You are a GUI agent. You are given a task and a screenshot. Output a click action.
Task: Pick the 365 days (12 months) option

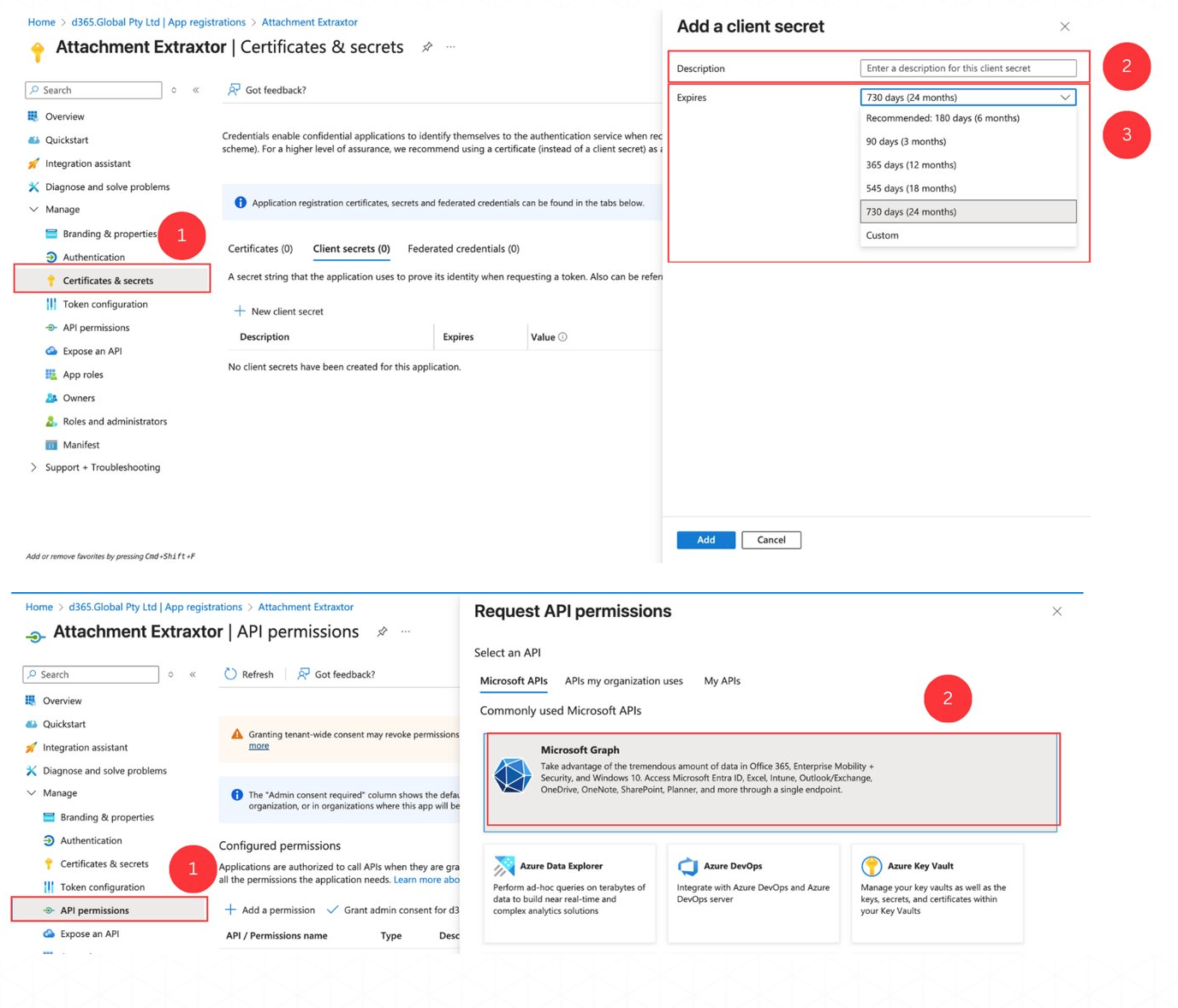coord(911,165)
